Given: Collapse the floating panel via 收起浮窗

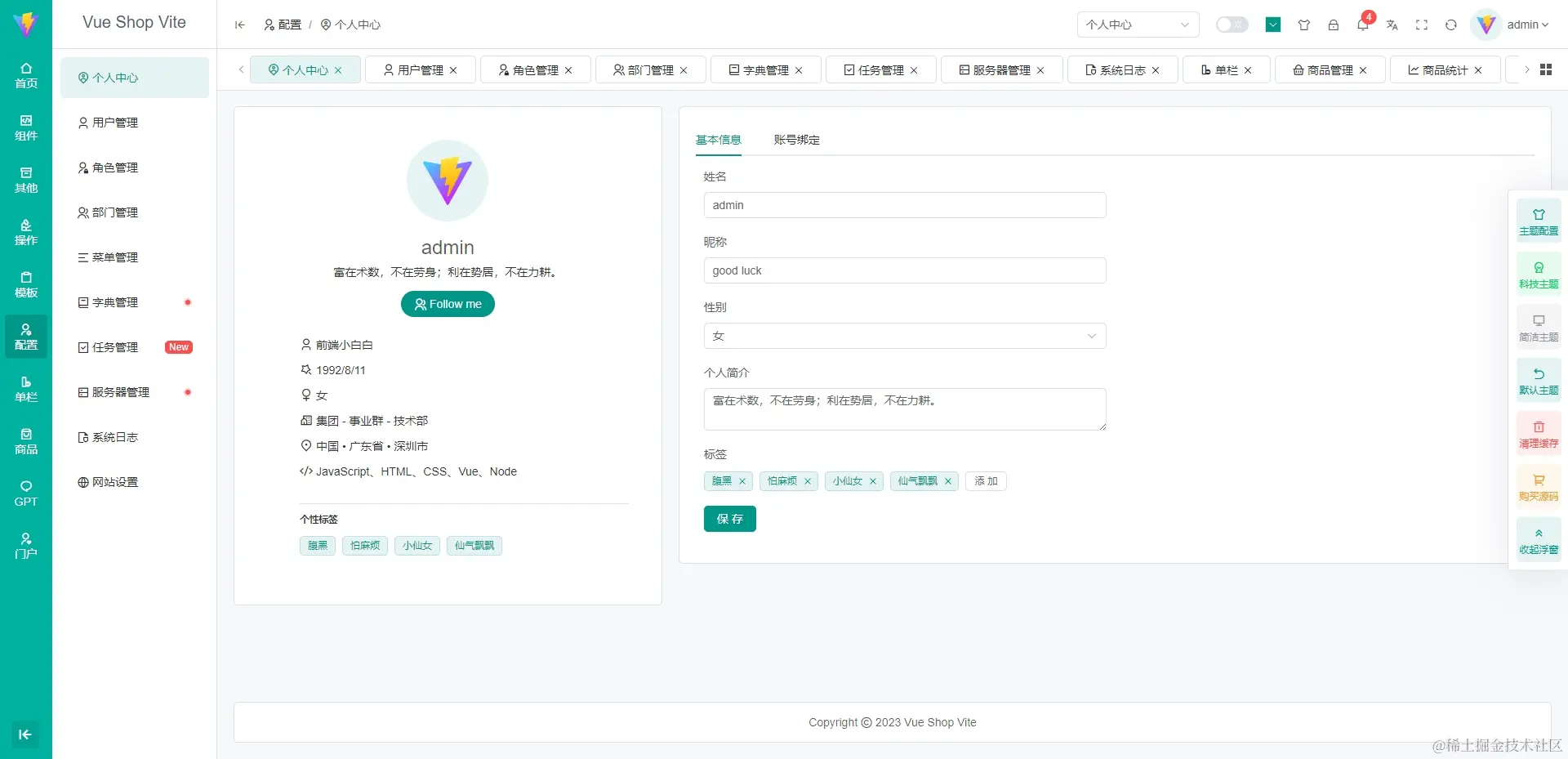Looking at the screenshot, I should [x=1539, y=539].
